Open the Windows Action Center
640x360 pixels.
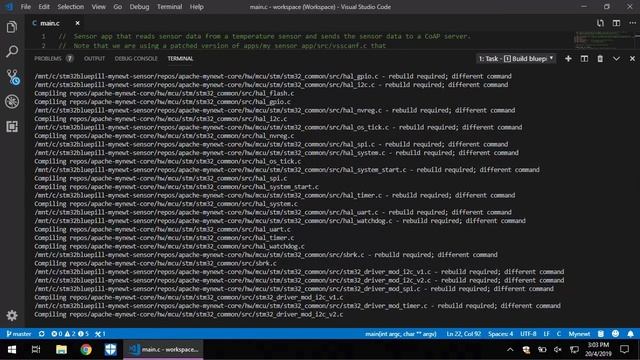[624, 349]
